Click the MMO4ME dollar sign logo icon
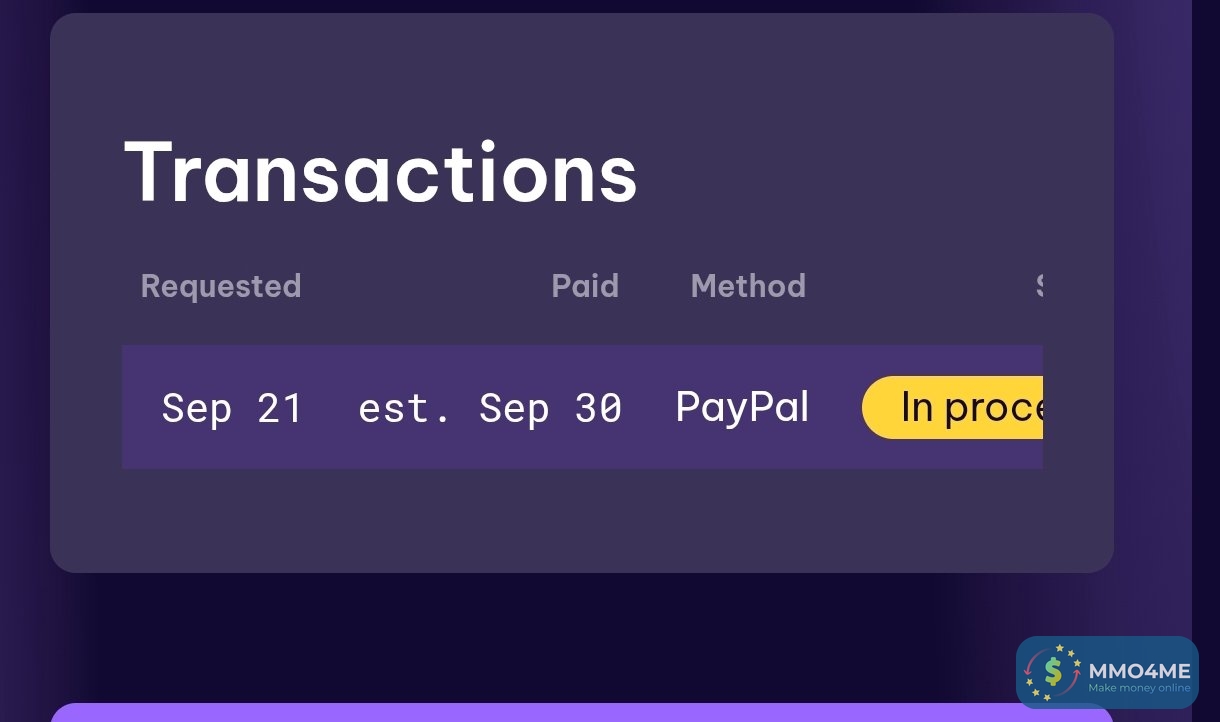 (1053, 671)
